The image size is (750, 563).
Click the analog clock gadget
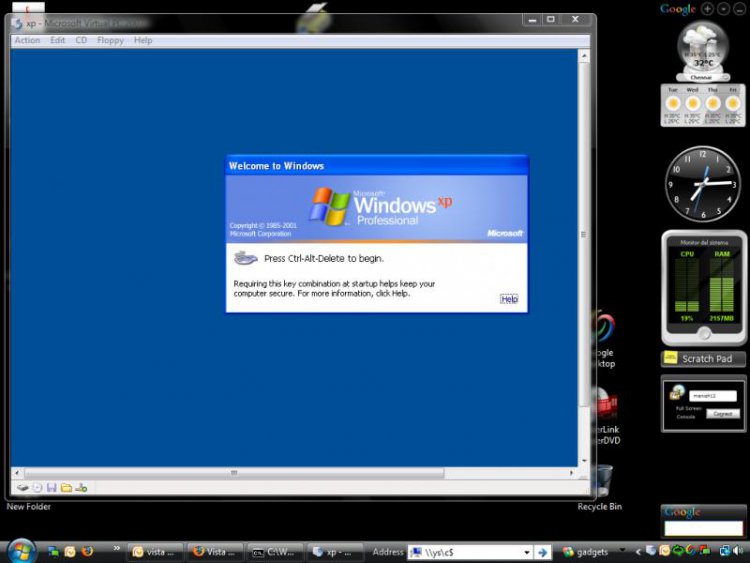click(x=703, y=184)
